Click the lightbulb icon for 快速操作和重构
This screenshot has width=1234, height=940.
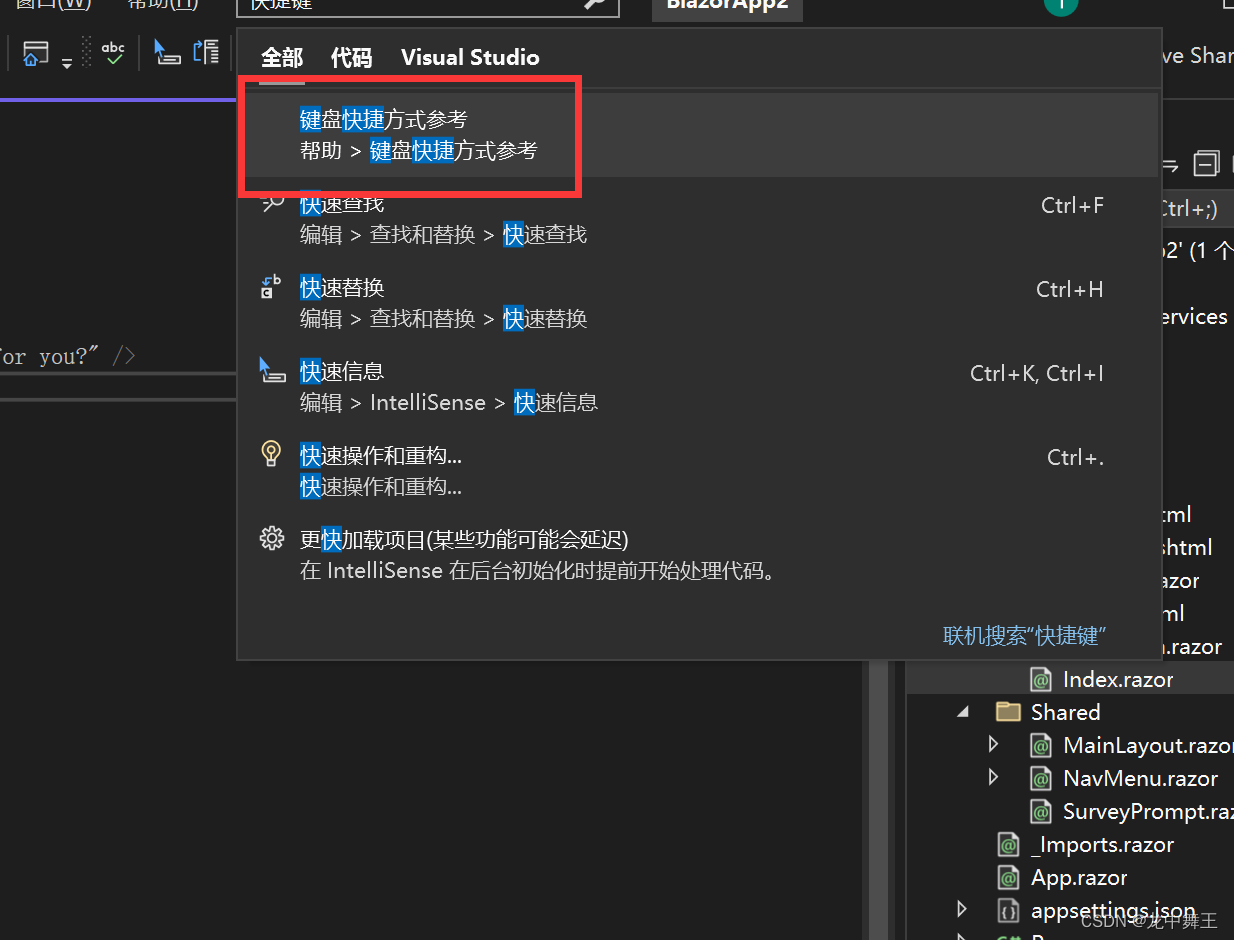271,454
